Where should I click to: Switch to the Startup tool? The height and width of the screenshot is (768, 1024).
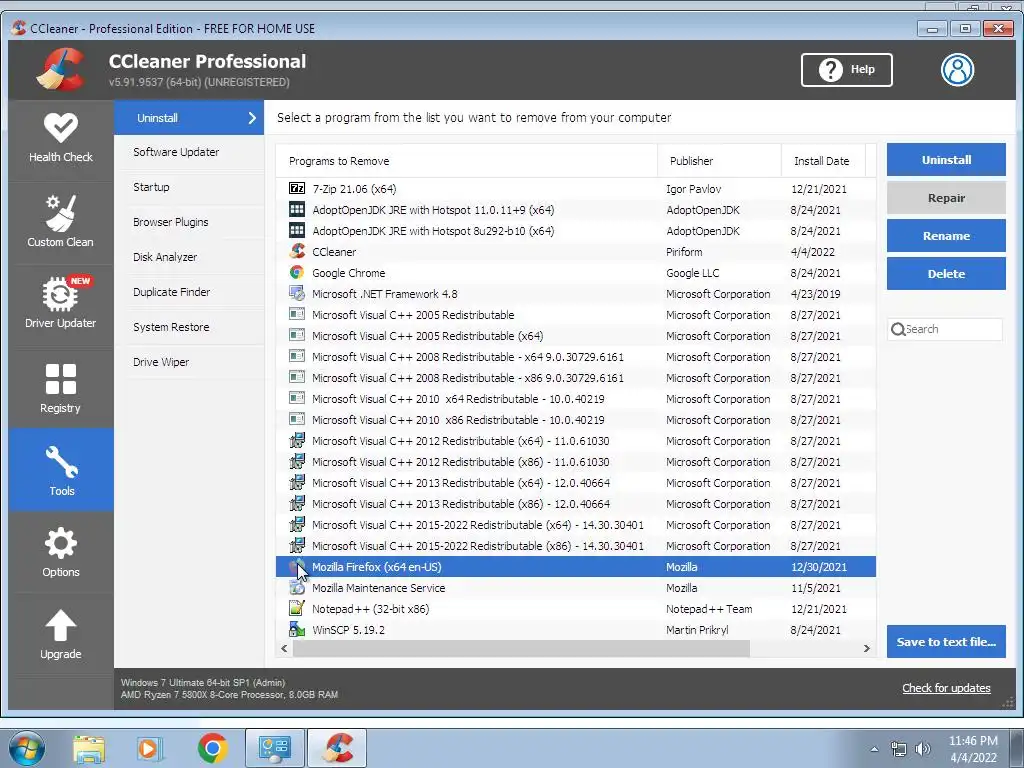tap(189, 187)
